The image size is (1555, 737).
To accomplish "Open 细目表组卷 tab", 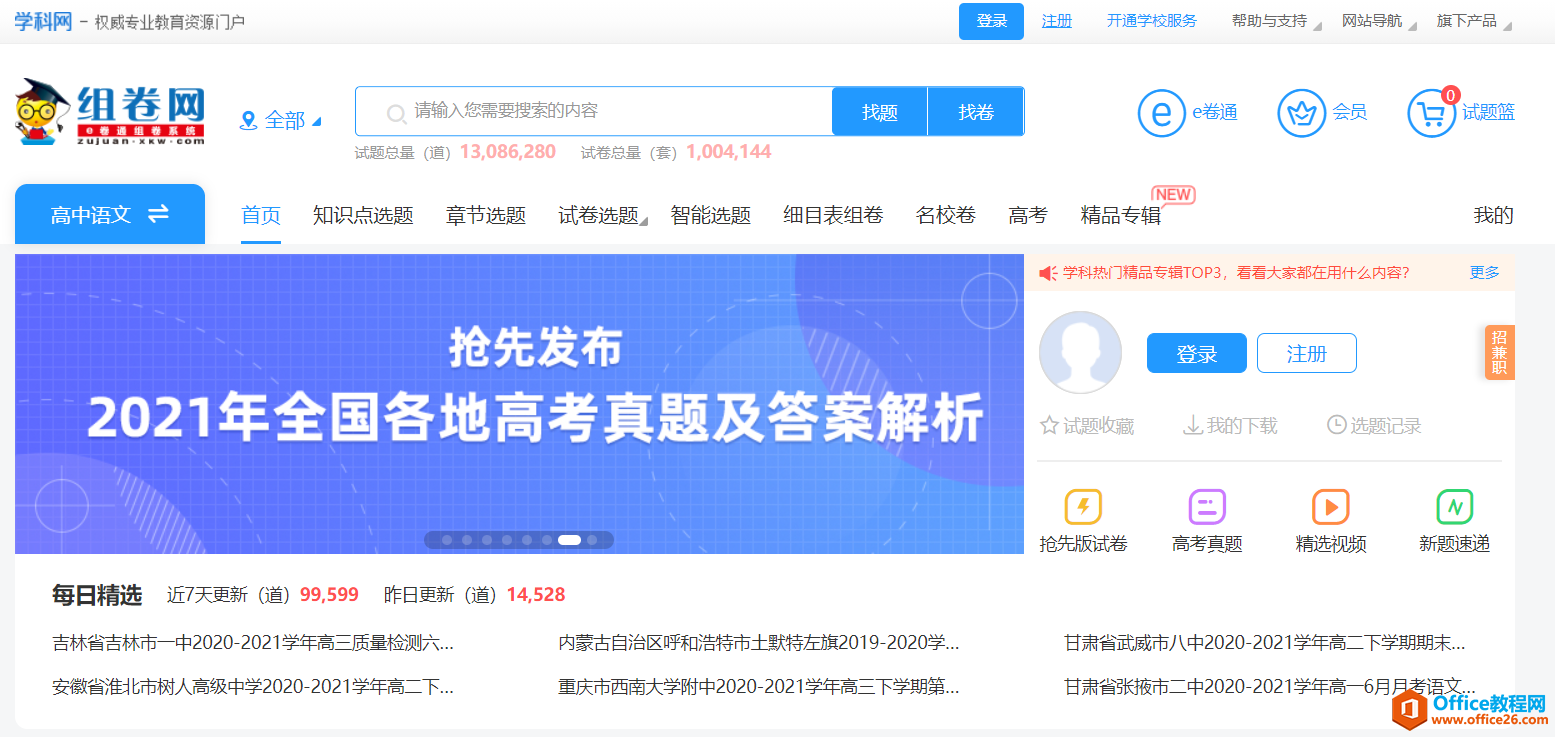I will [833, 215].
